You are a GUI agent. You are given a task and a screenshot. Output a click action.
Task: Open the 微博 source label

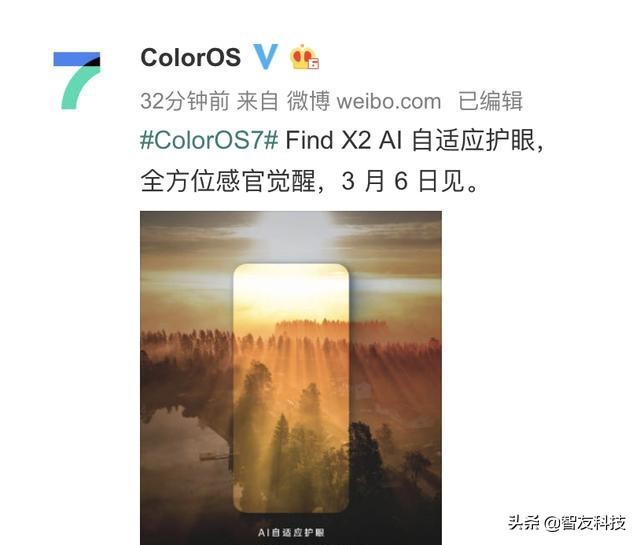[x=308, y=101]
